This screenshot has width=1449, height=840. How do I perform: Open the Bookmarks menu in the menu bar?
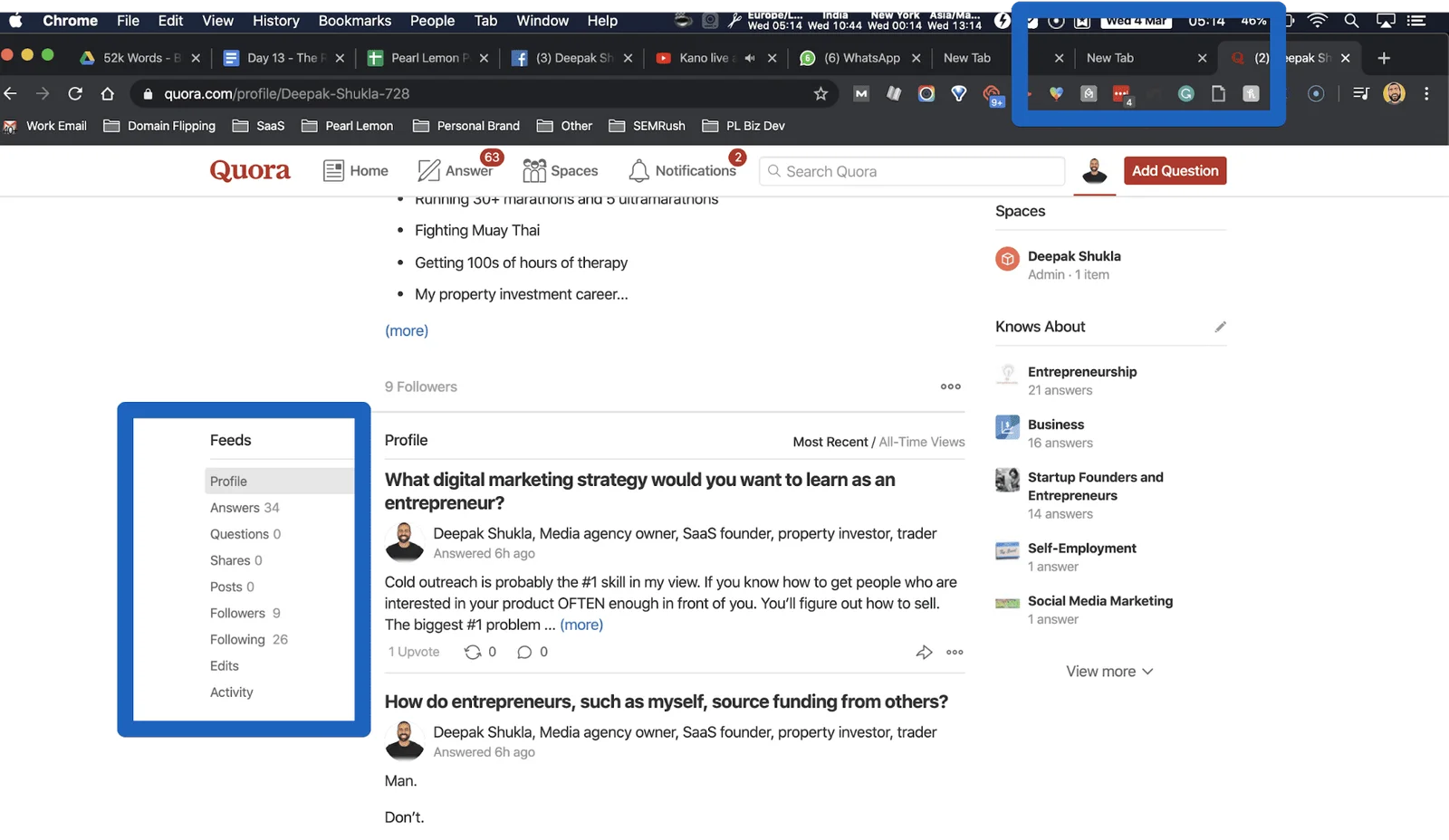[x=355, y=21]
